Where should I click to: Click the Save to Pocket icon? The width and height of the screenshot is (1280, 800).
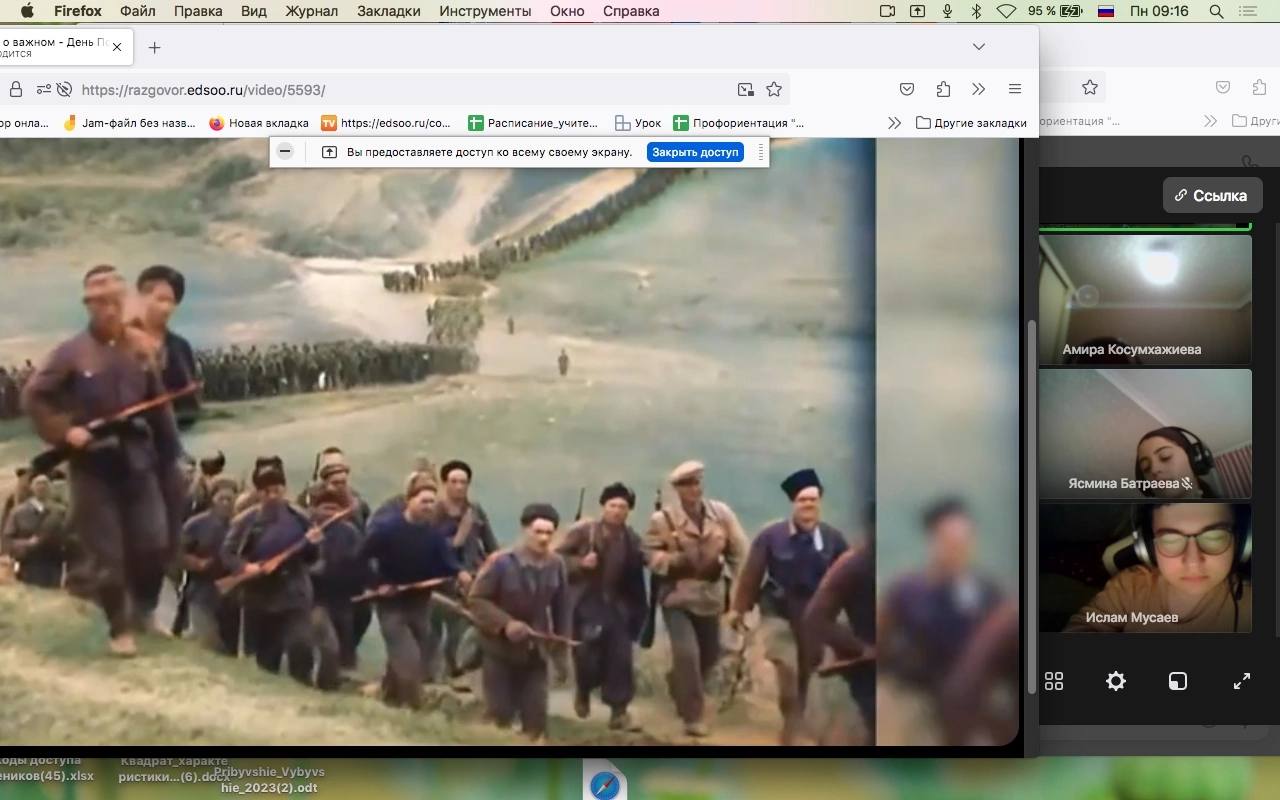coord(907,89)
